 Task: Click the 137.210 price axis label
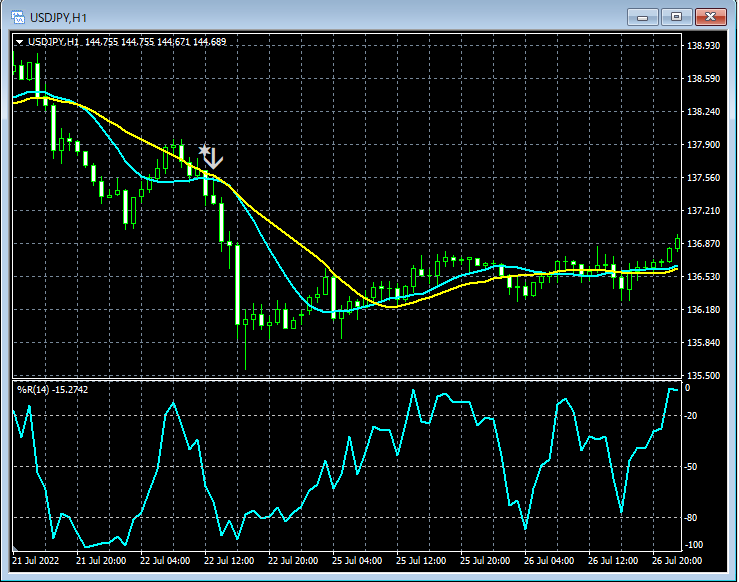coord(703,211)
